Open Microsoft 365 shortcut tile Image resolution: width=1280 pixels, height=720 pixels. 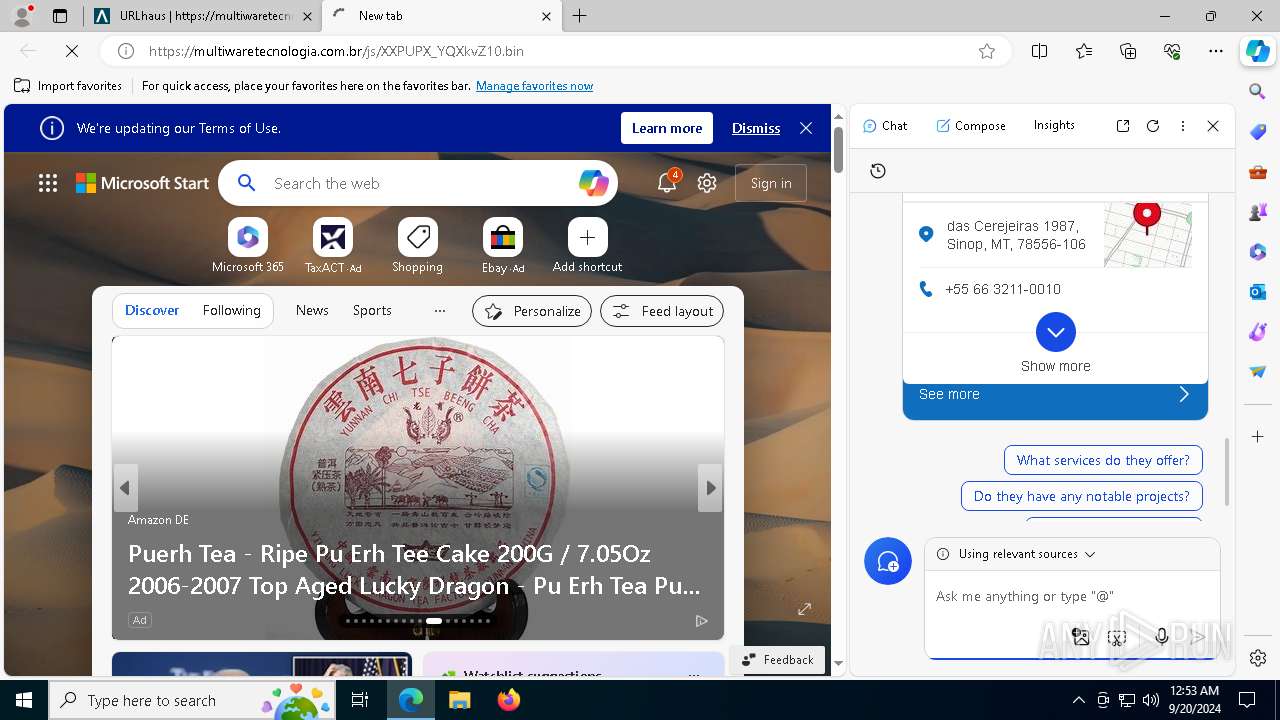click(248, 245)
